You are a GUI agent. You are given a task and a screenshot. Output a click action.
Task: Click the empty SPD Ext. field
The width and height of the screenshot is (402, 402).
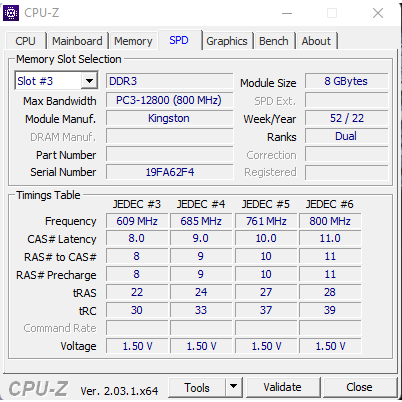coord(347,100)
